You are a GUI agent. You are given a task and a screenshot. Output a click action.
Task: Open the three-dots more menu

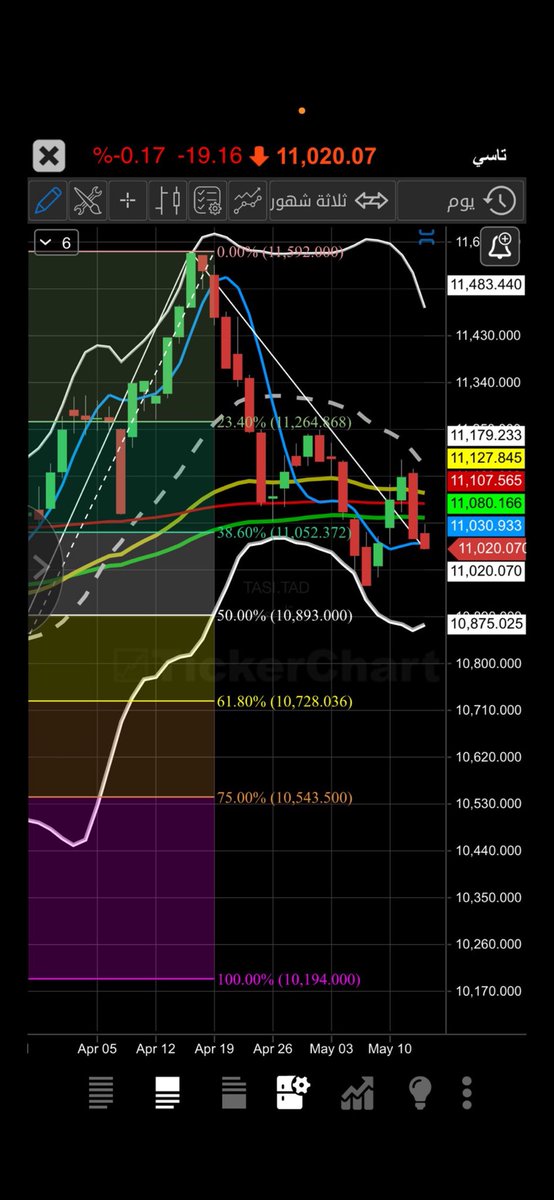[467, 1092]
